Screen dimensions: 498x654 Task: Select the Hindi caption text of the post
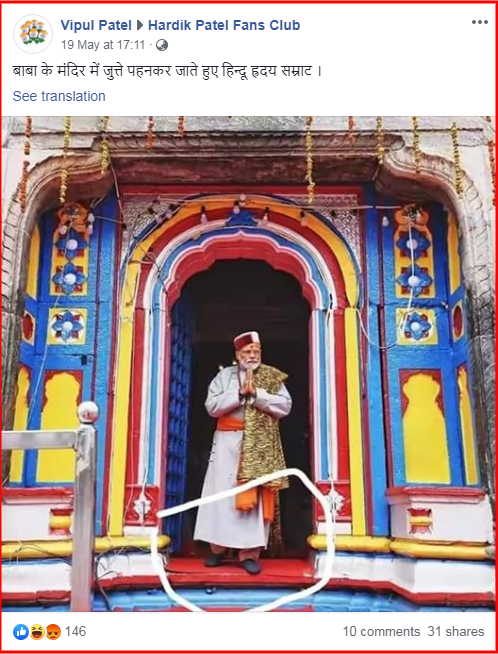167,71
